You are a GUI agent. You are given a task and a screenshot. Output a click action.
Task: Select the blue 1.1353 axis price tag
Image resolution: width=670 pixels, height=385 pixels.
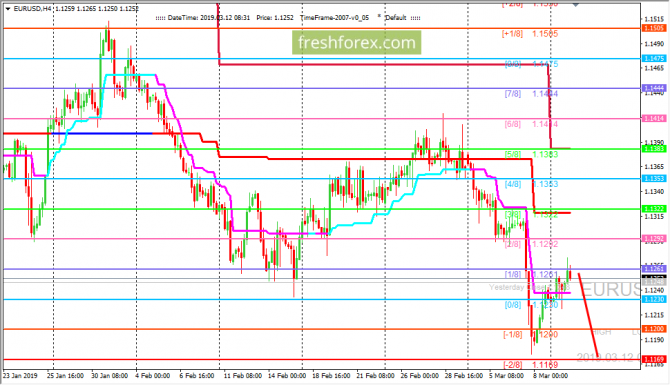[x=654, y=179]
